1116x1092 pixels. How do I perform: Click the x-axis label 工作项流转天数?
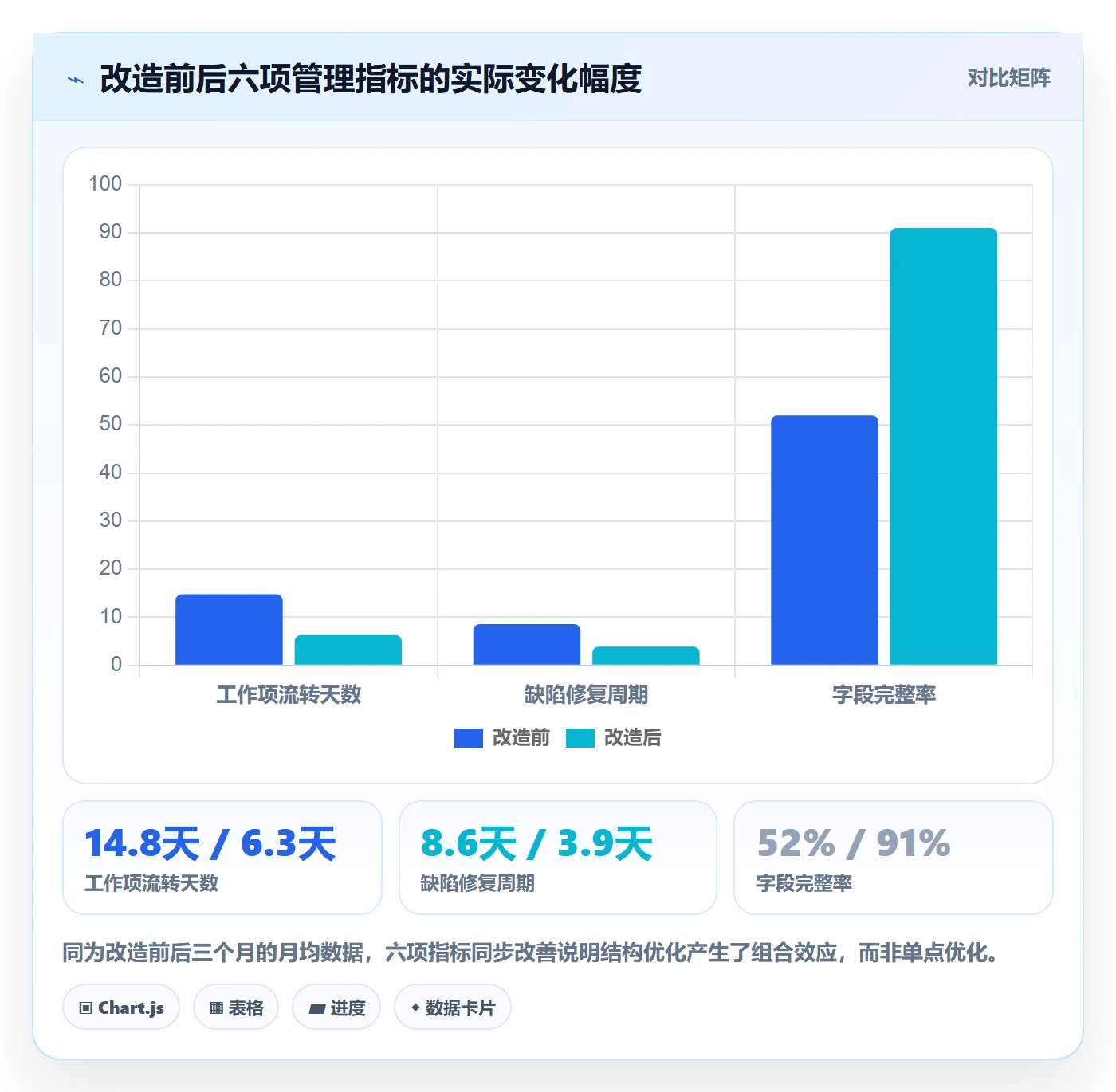[x=289, y=695]
